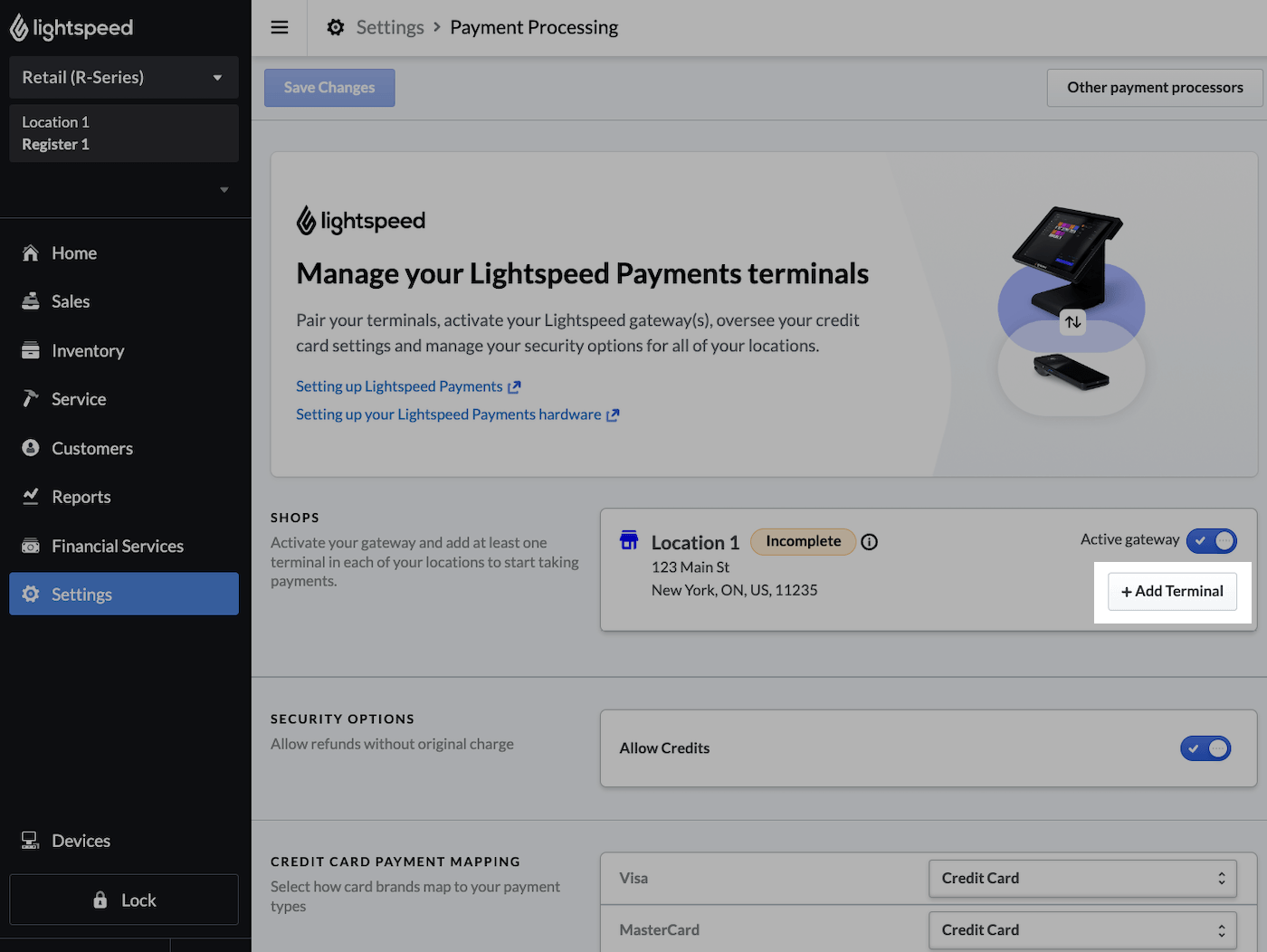Go to Inventory in the sidebar

124,350
